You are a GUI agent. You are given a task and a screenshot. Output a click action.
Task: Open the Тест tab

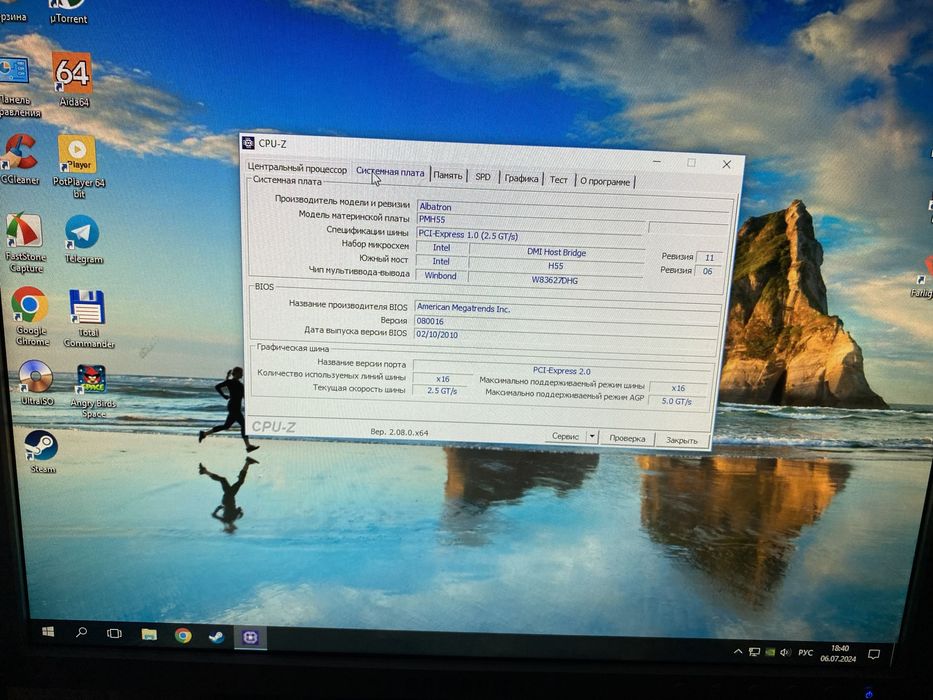pyautogui.click(x=558, y=180)
